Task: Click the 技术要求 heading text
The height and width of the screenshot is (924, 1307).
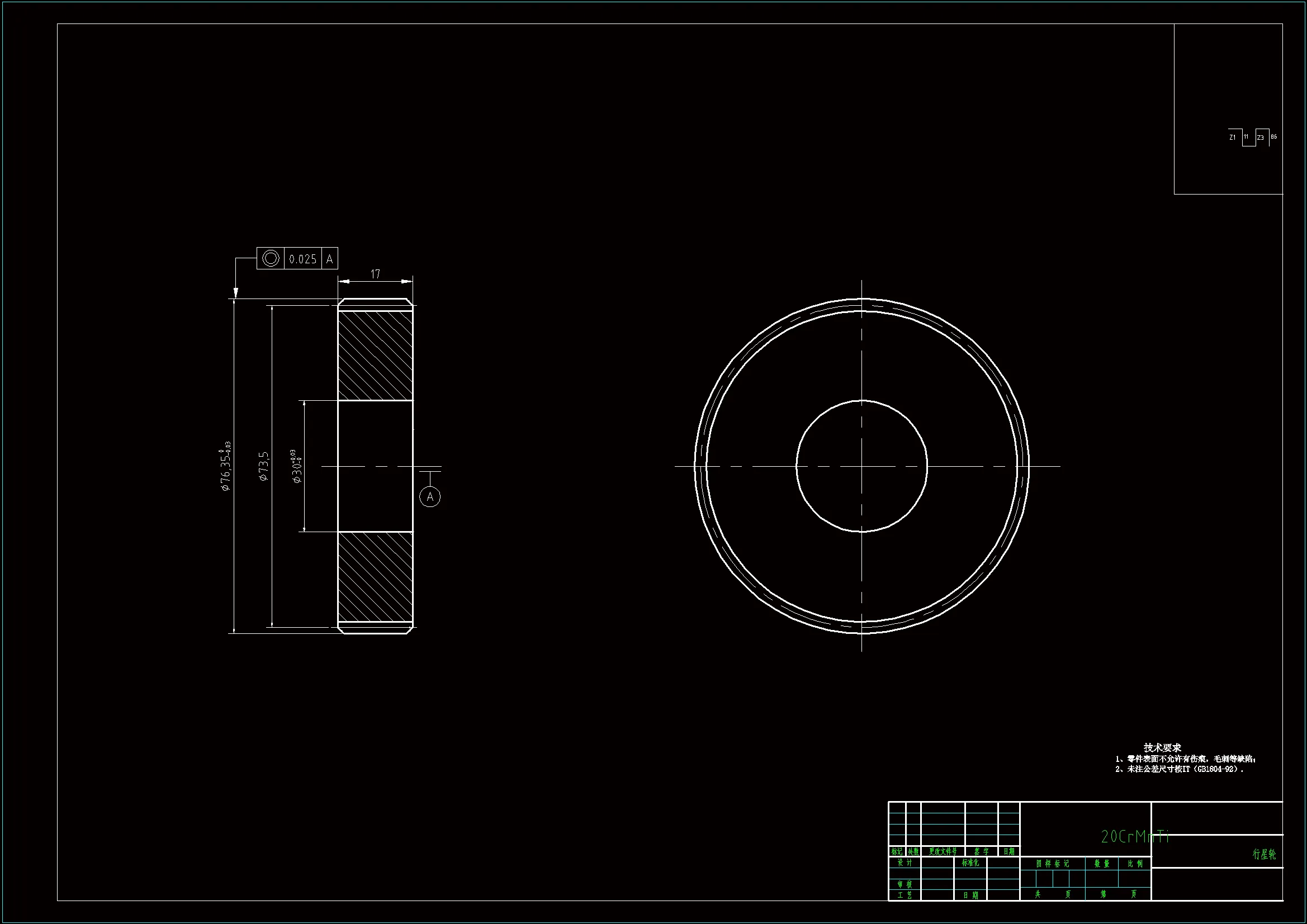Action: click(1162, 747)
